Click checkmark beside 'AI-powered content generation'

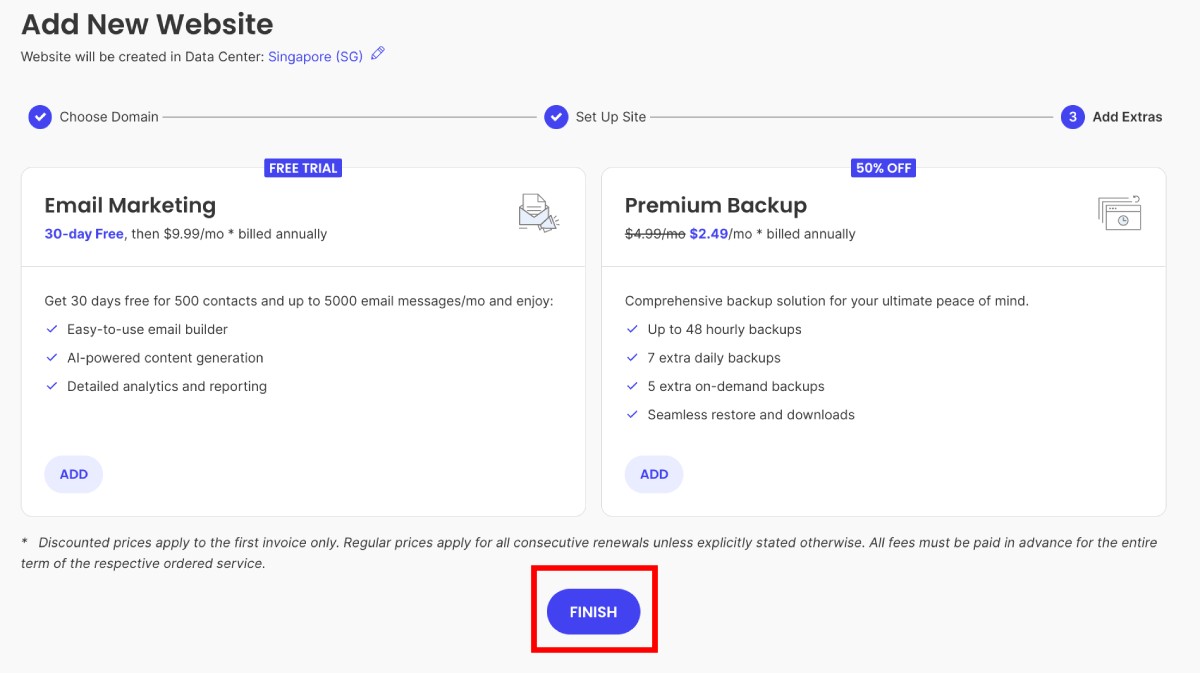tap(52, 357)
